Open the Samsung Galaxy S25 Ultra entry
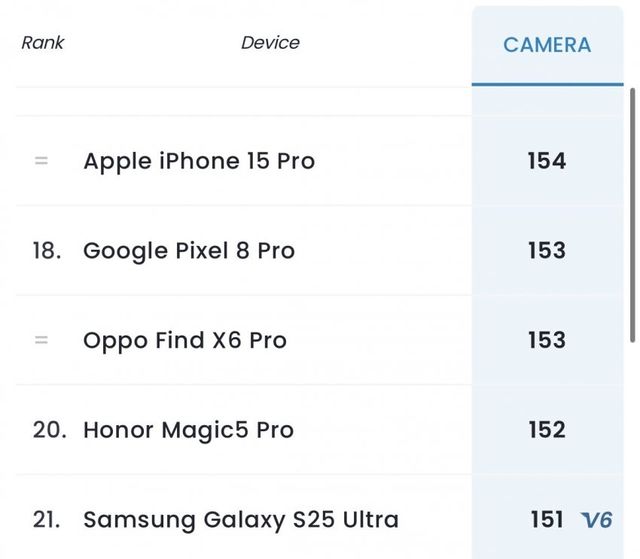 [x=241, y=520]
